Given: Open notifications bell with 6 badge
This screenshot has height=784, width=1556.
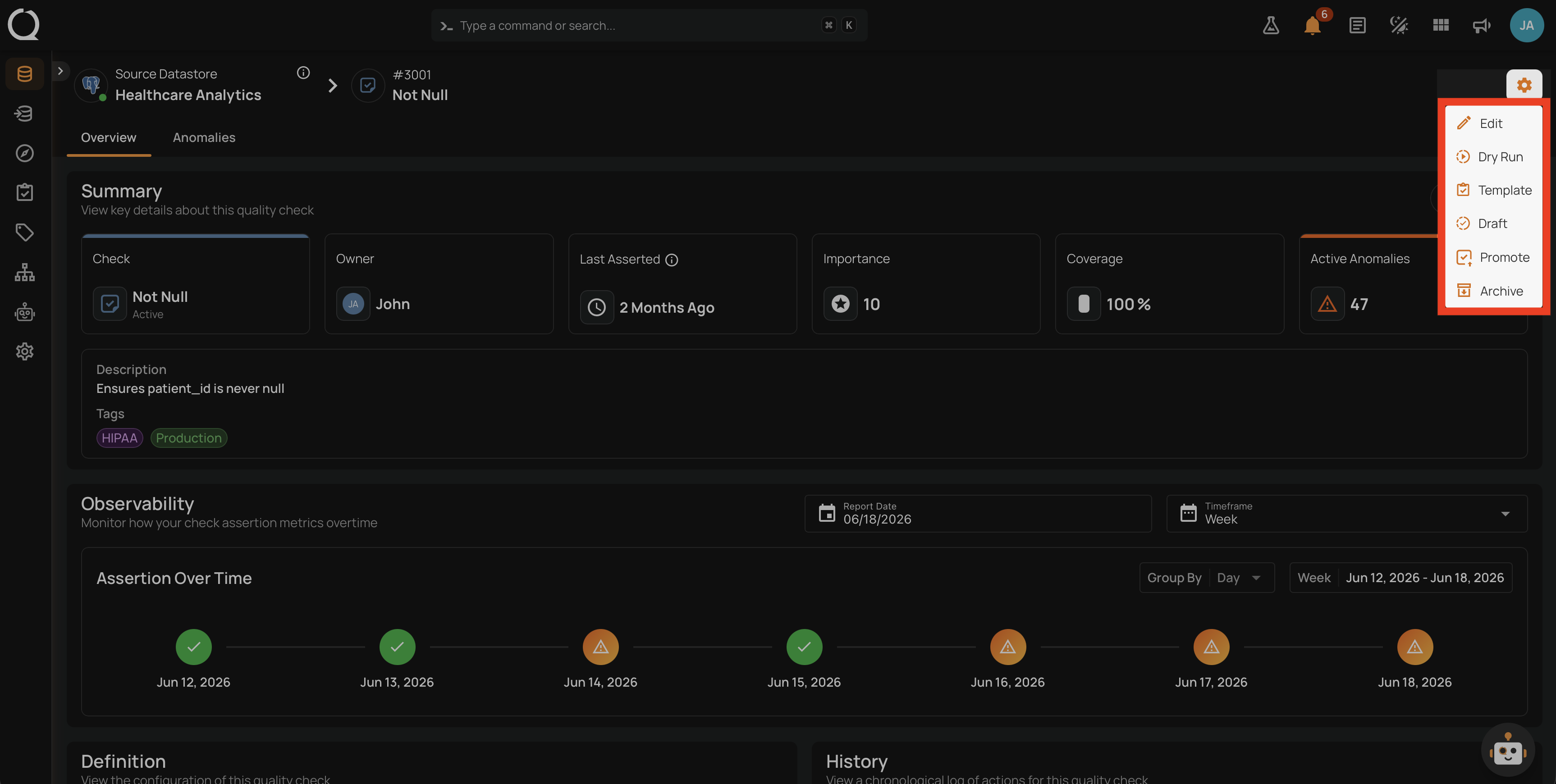Looking at the screenshot, I should click(x=1313, y=25).
